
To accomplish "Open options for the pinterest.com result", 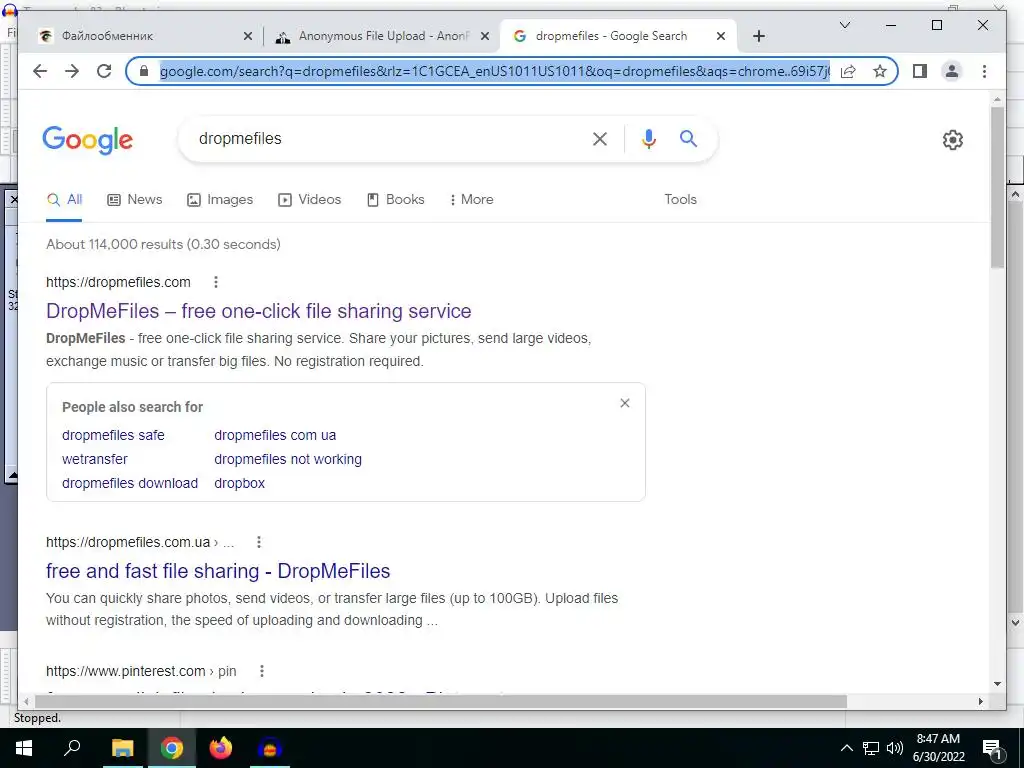I will 261,671.
